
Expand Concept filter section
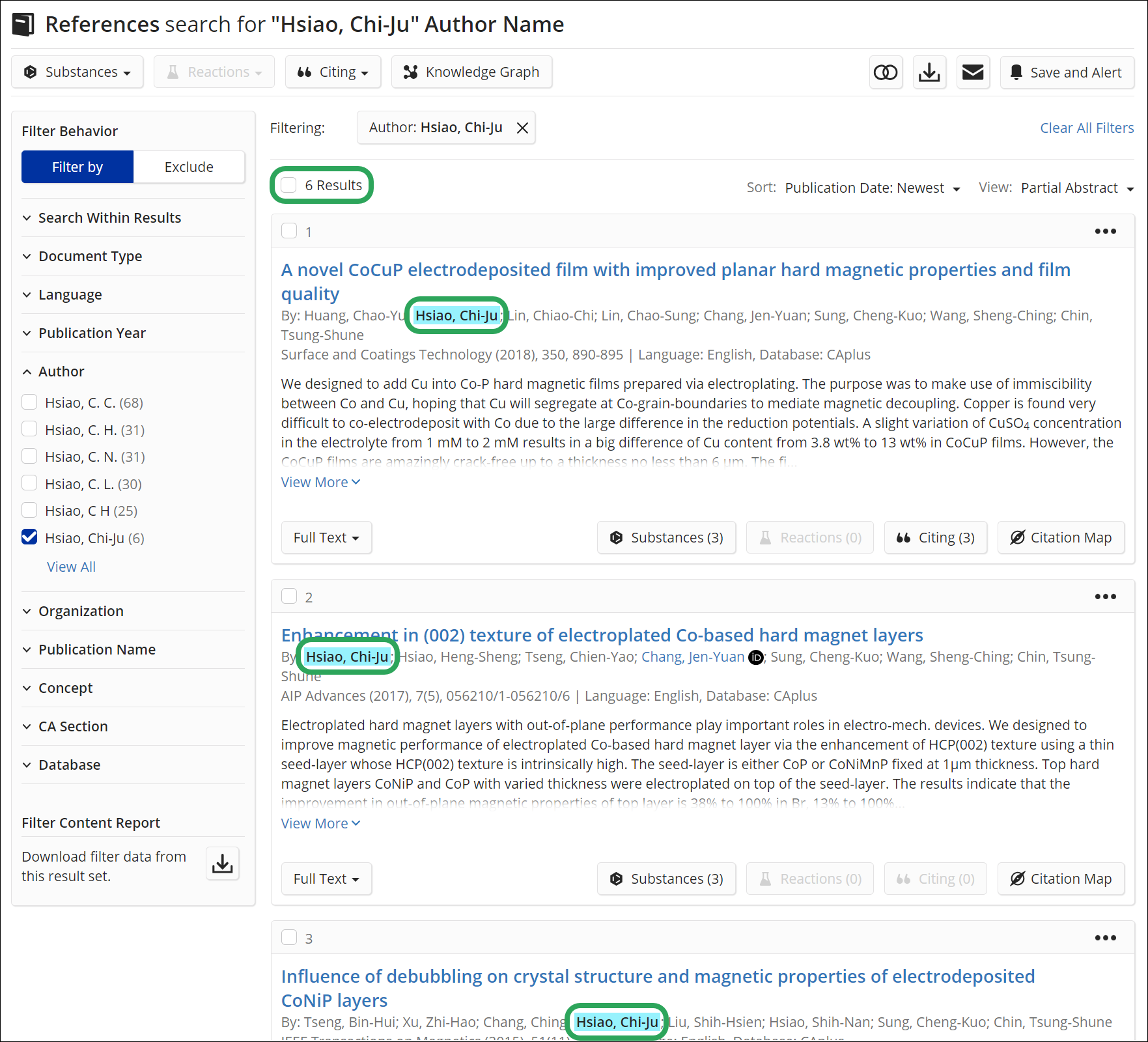pyautogui.click(x=133, y=688)
